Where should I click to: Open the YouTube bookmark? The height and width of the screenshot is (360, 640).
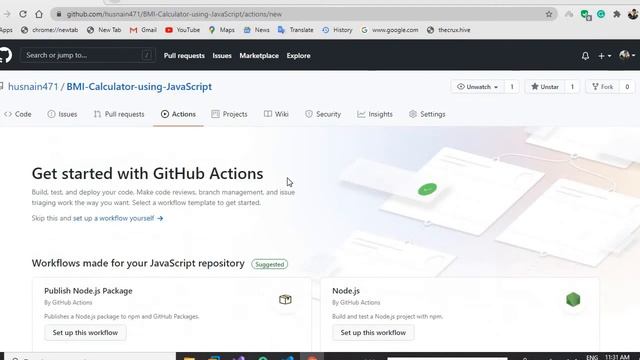pos(182,30)
